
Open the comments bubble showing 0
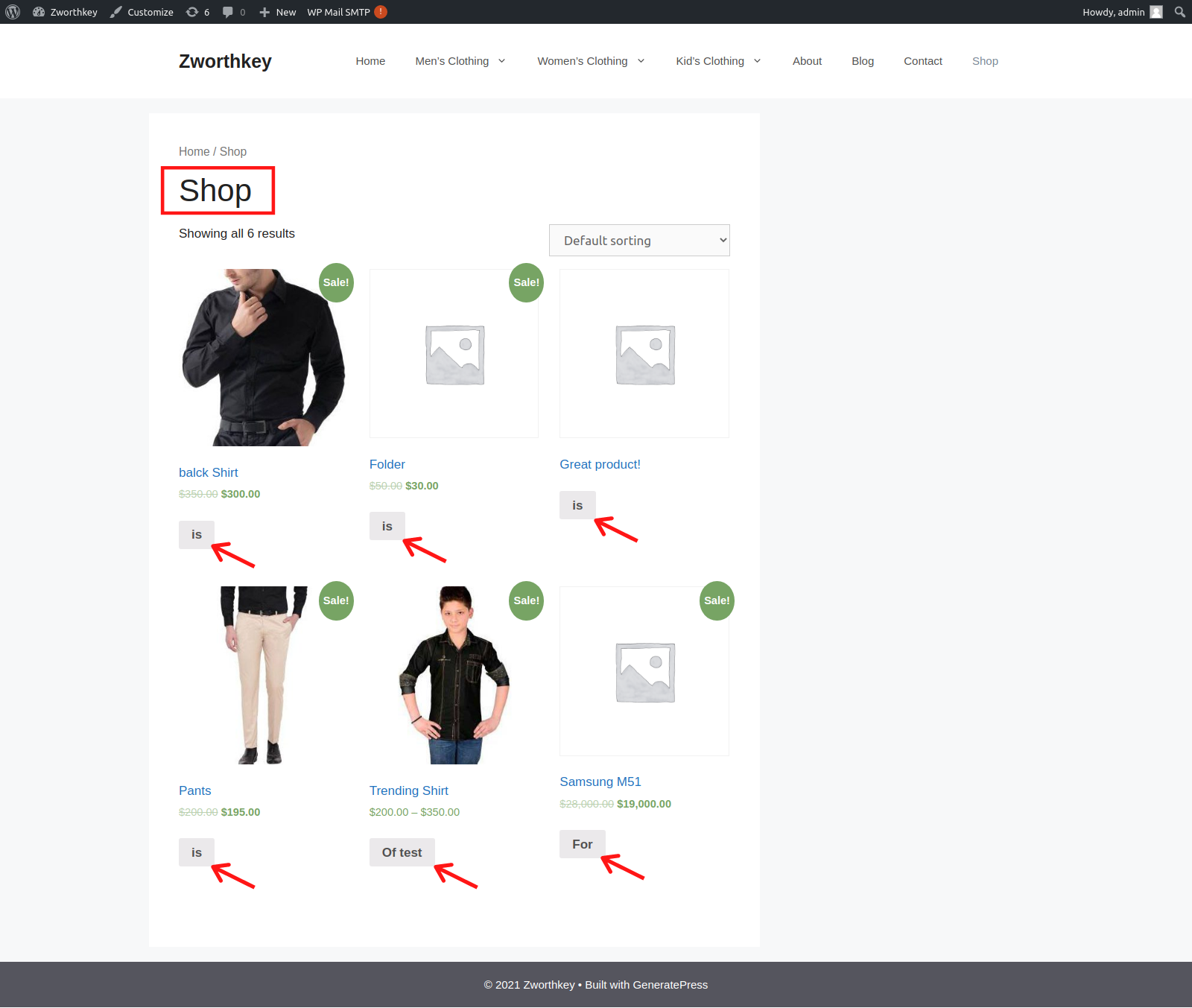pyautogui.click(x=234, y=12)
